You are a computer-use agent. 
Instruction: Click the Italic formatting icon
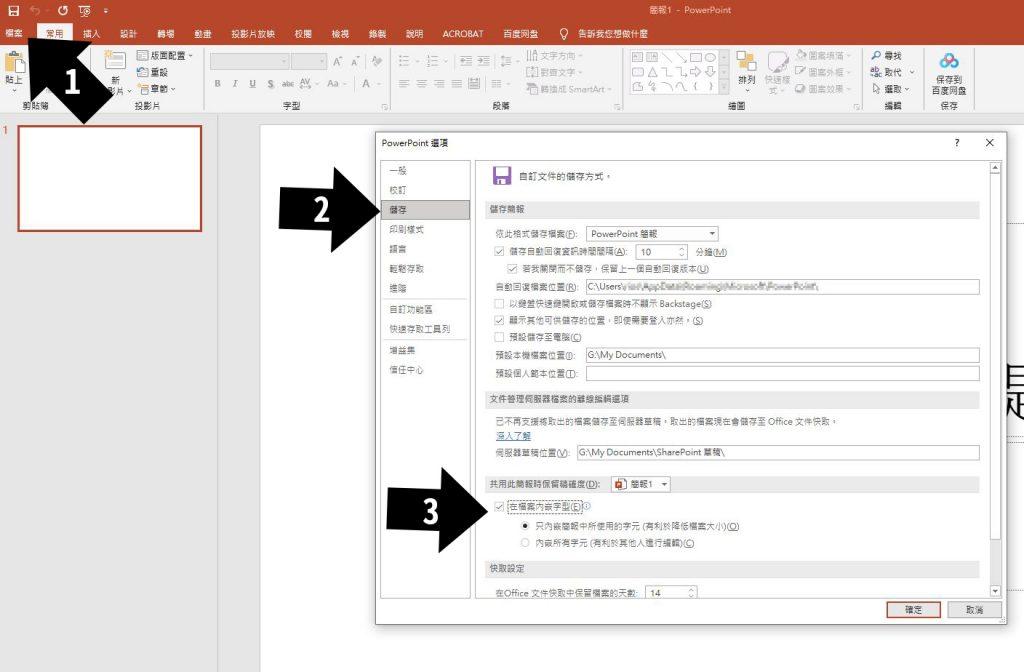[236, 84]
